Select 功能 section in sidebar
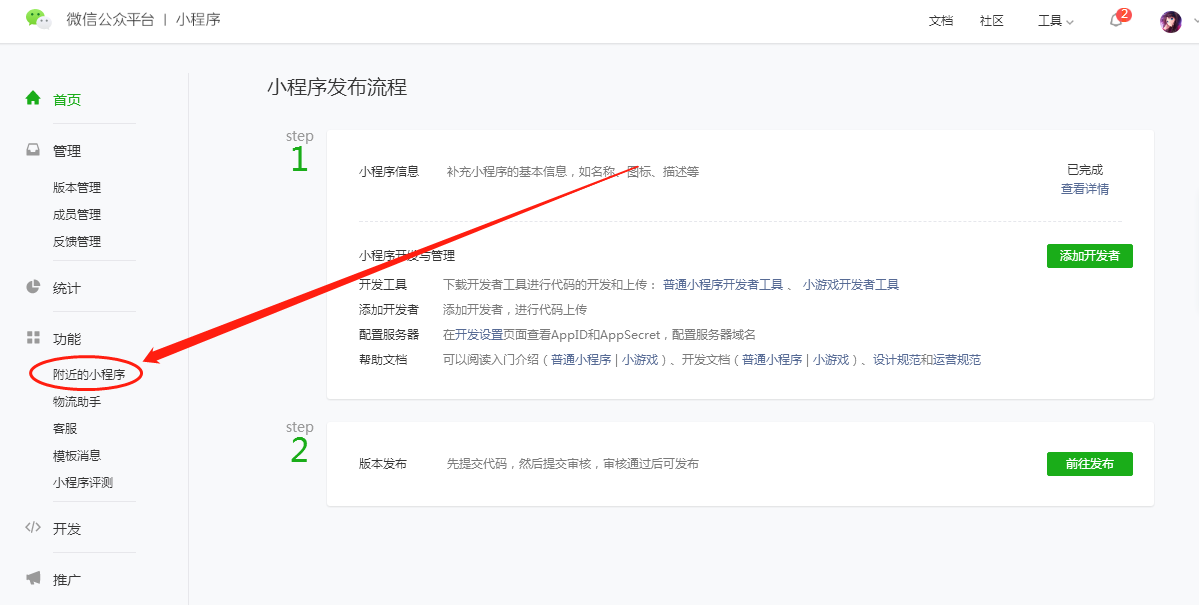This screenshot has height=605, width=1199. (67, 339)
